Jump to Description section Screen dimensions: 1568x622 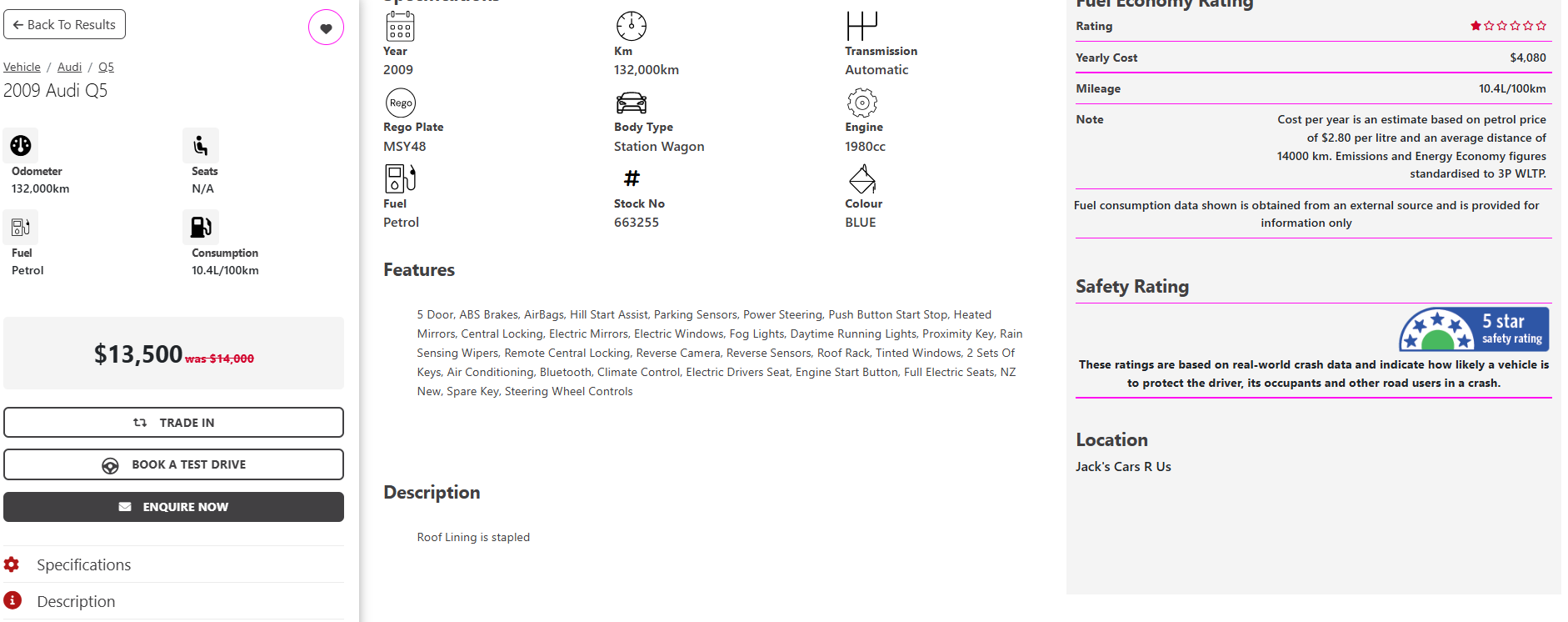[x=76, y=601]
